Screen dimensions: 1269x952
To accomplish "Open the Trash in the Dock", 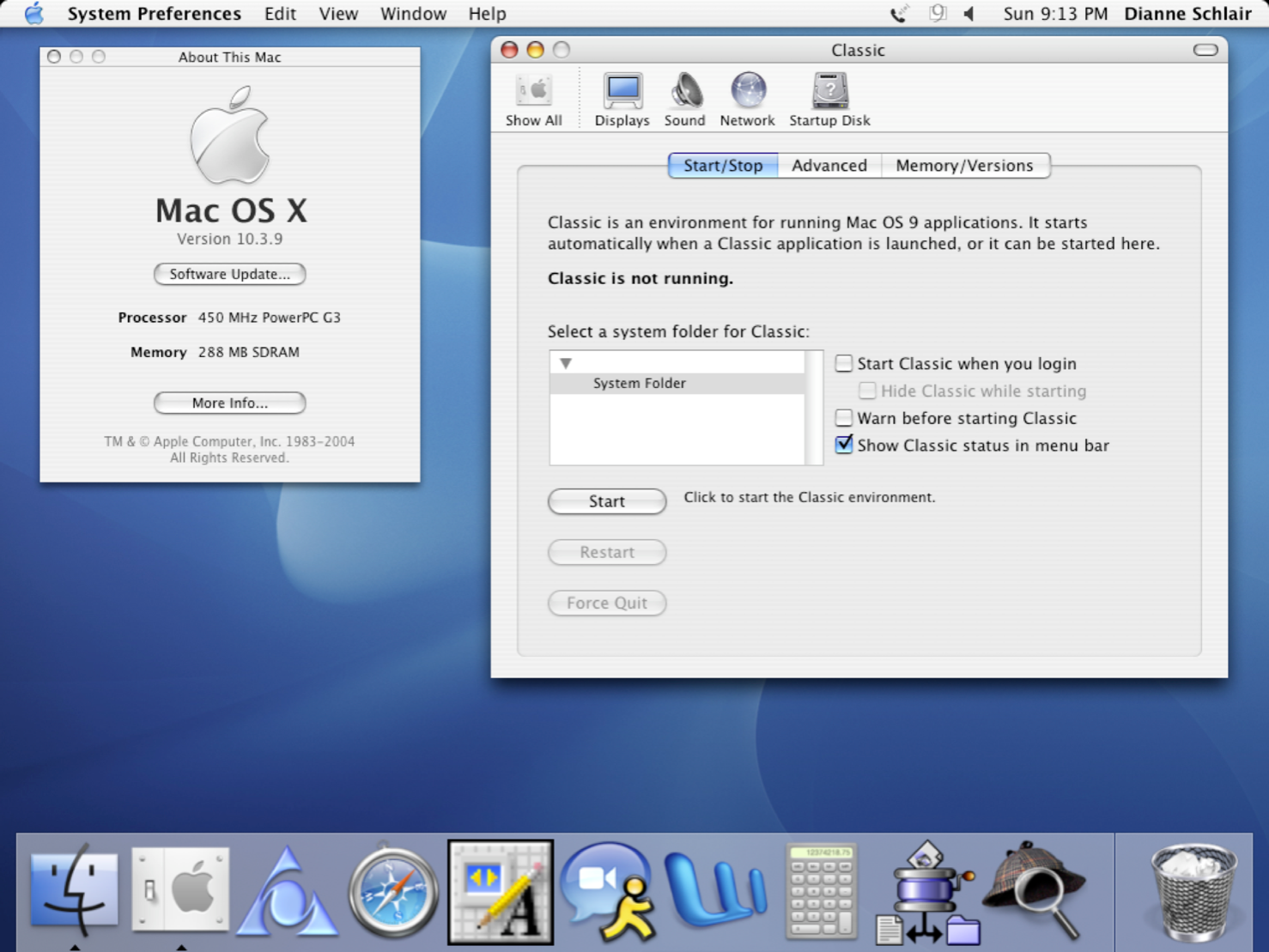I will [x=1193, y=893].
